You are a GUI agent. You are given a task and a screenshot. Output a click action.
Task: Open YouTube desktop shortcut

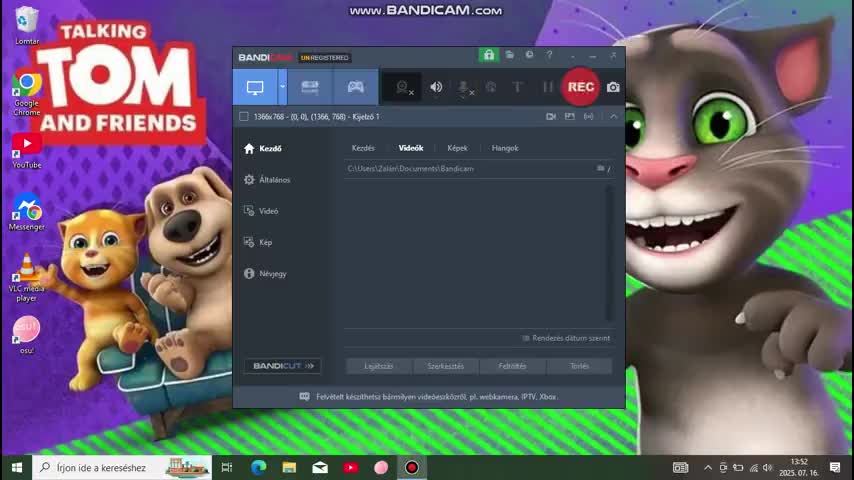[27, 151]
